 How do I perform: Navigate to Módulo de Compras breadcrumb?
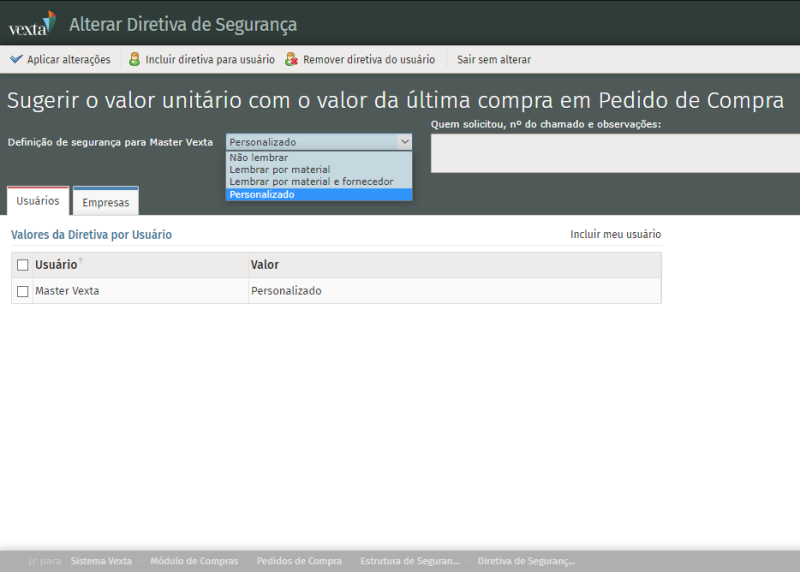[194, 561]
